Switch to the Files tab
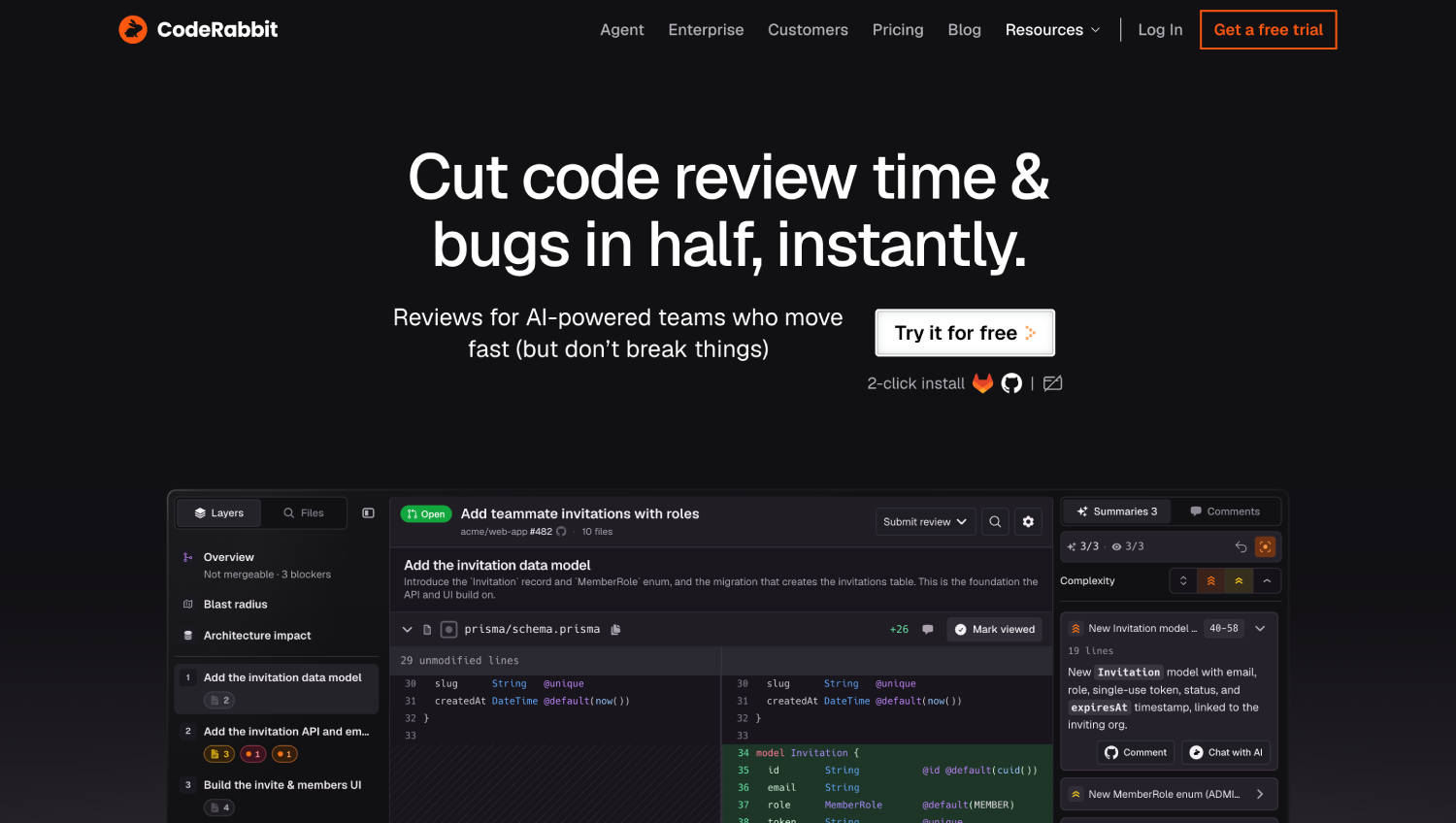Image resolution: width=1456 pixels, height=823 pixels. pos(304,513)
